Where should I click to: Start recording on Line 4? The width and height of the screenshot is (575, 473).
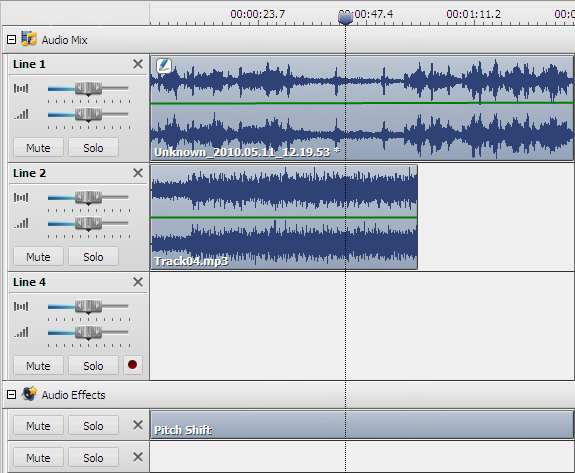tap(133, 365)
